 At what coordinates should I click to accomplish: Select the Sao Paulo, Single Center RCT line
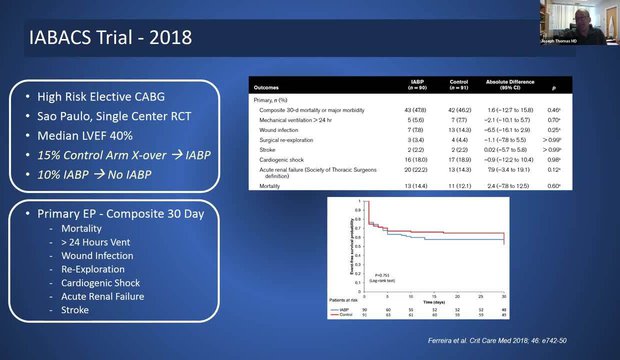coord(114,116)
